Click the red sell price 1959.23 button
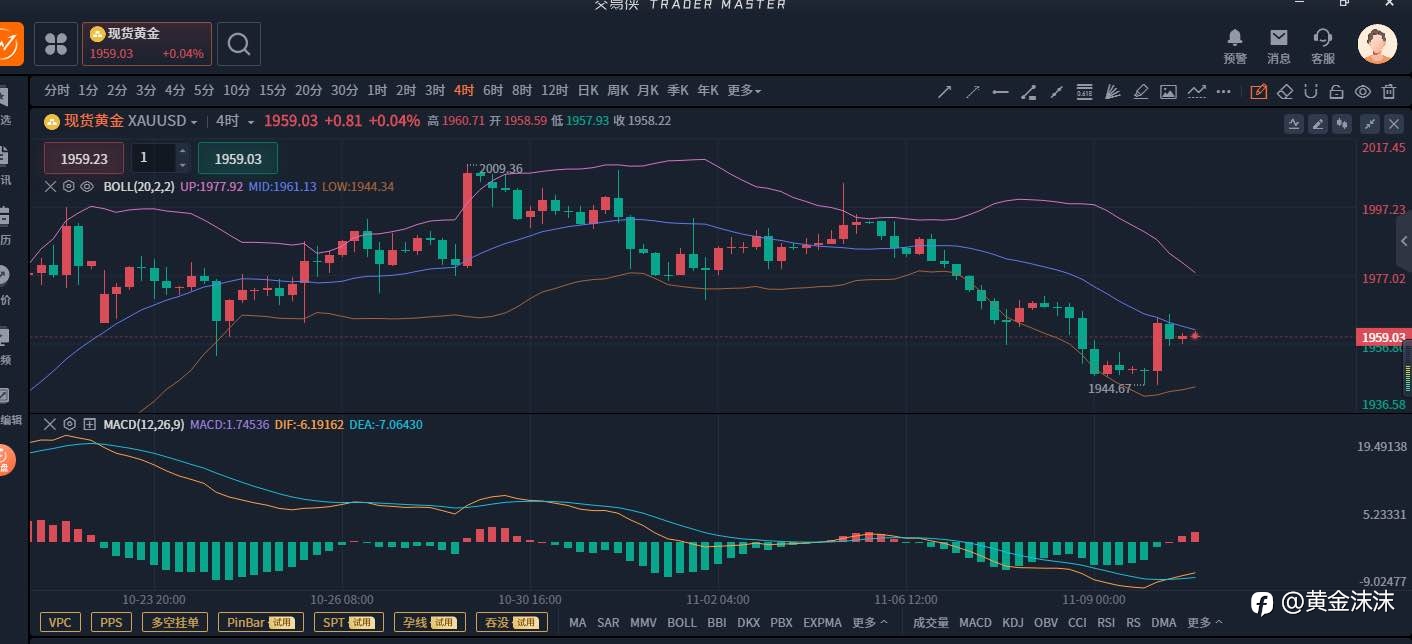Viewport: 1412px width, 644px height. pyautogui.click(x=84, y=158)
